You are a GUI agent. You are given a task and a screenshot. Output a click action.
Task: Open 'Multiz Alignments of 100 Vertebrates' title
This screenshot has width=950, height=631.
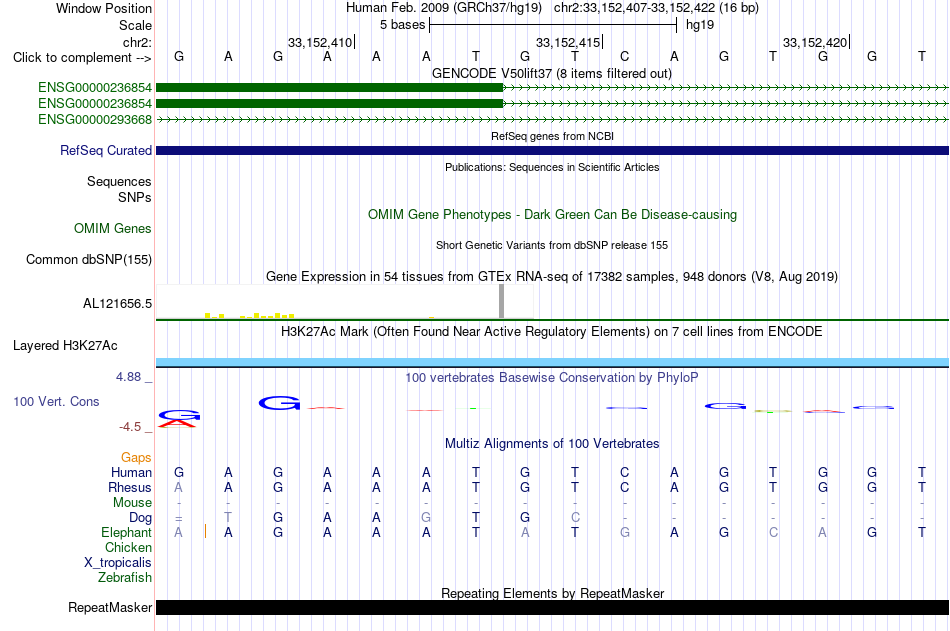(552, 444)
